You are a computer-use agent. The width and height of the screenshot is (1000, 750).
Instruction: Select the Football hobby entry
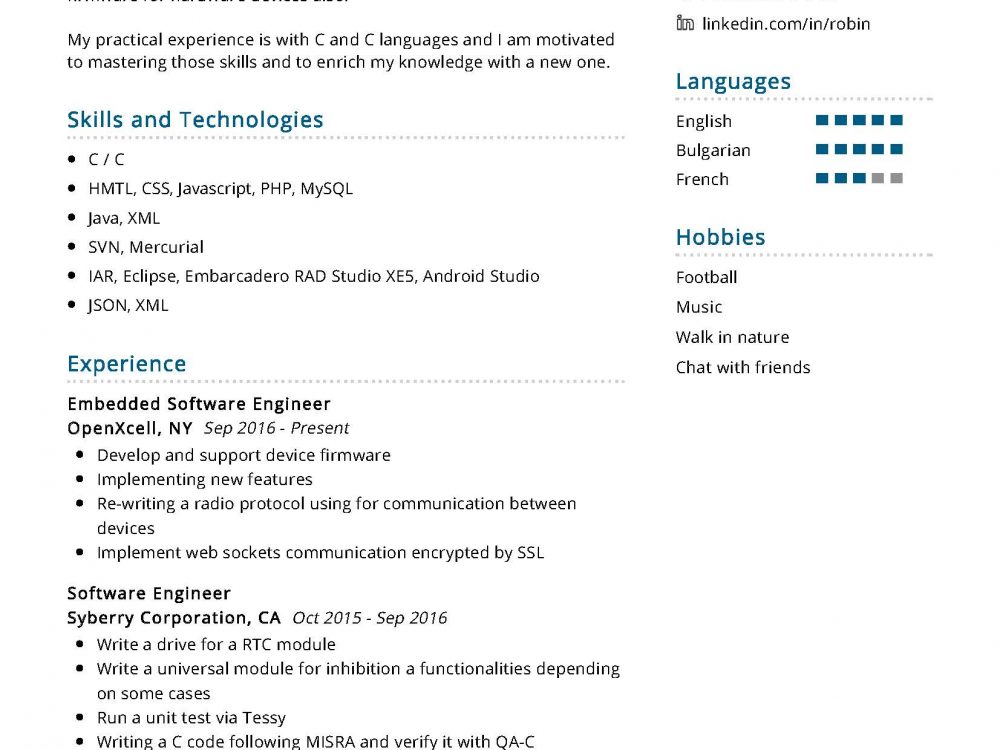point(706,277)
